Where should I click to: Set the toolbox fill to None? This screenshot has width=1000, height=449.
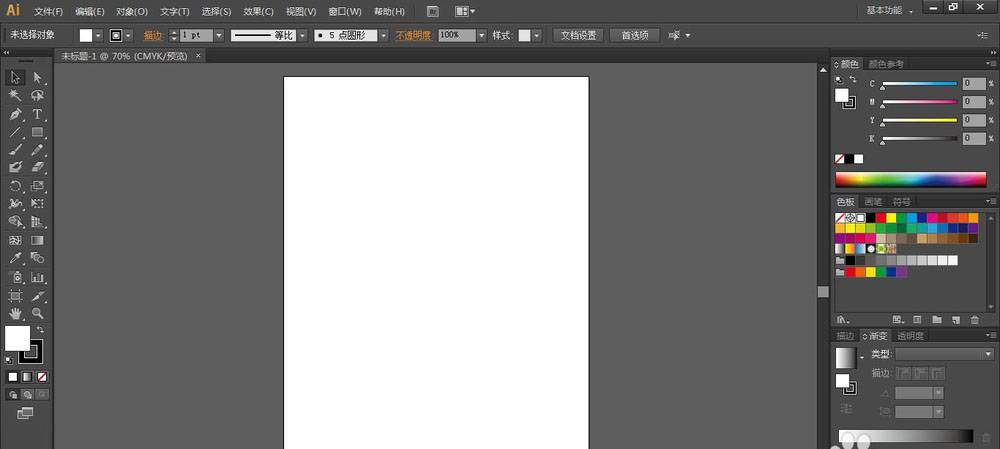tap(41, 376)
